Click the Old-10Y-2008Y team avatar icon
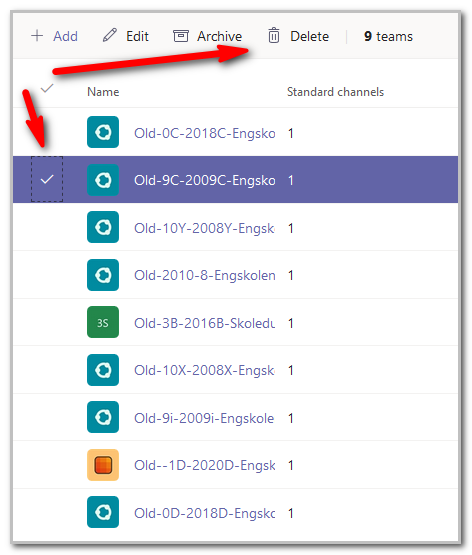This screenshot has height=555, width=472. pyautogui.click(x=103, y=227)
